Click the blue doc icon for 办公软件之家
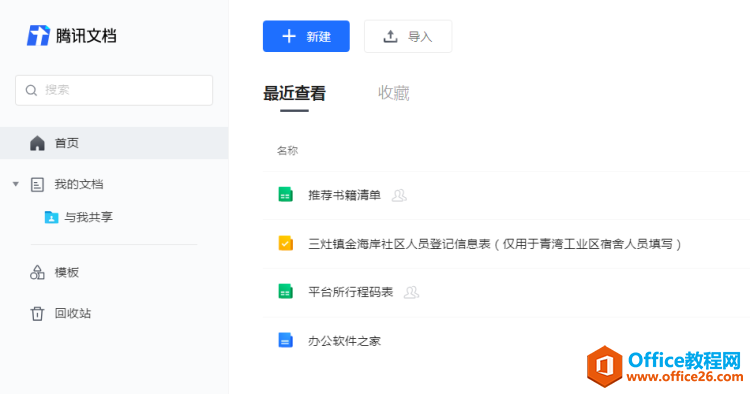The height and width of the screenshot is (394, 750). click(x=286, y=340)
